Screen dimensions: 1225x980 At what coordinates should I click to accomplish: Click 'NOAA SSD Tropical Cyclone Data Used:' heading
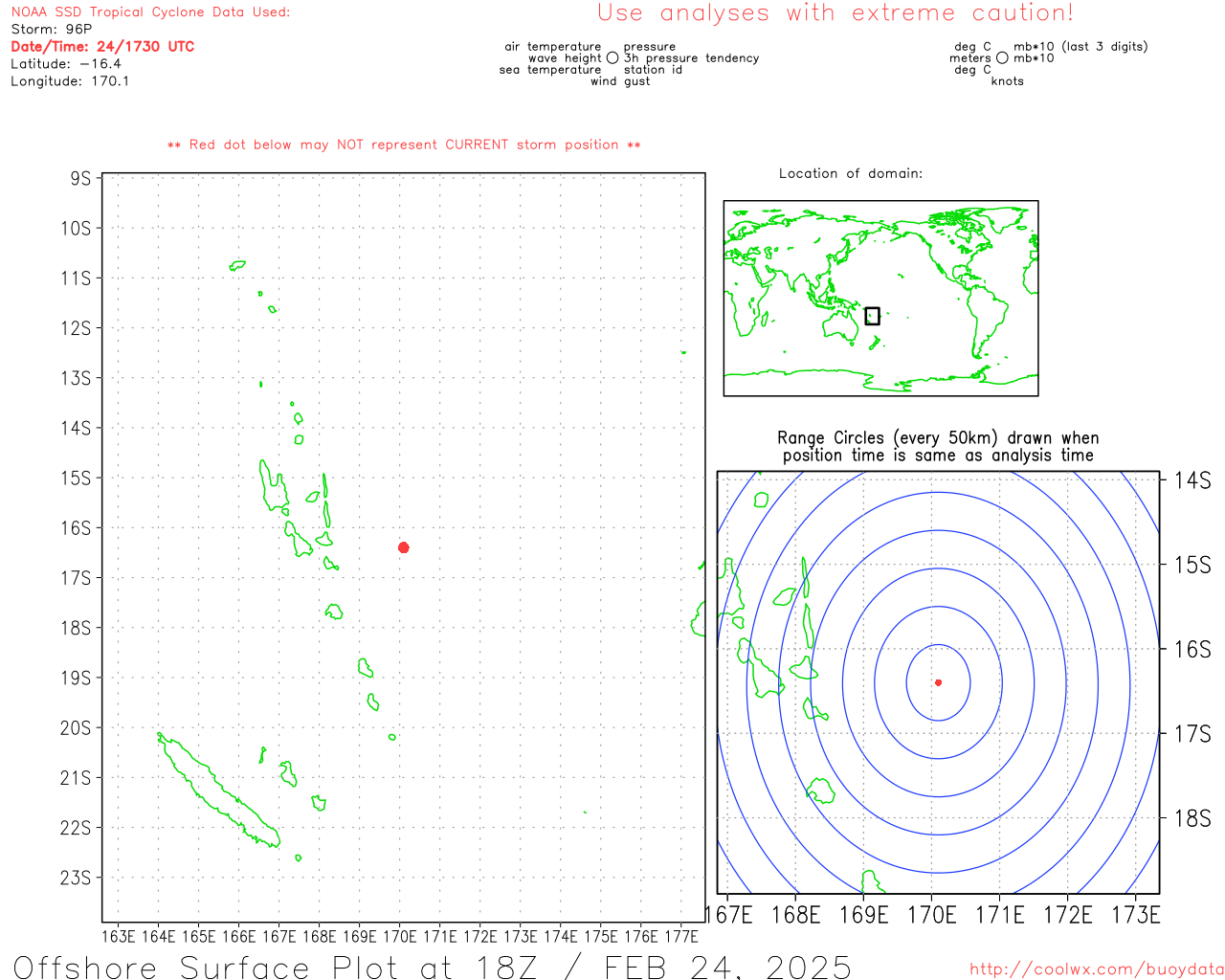150,12
